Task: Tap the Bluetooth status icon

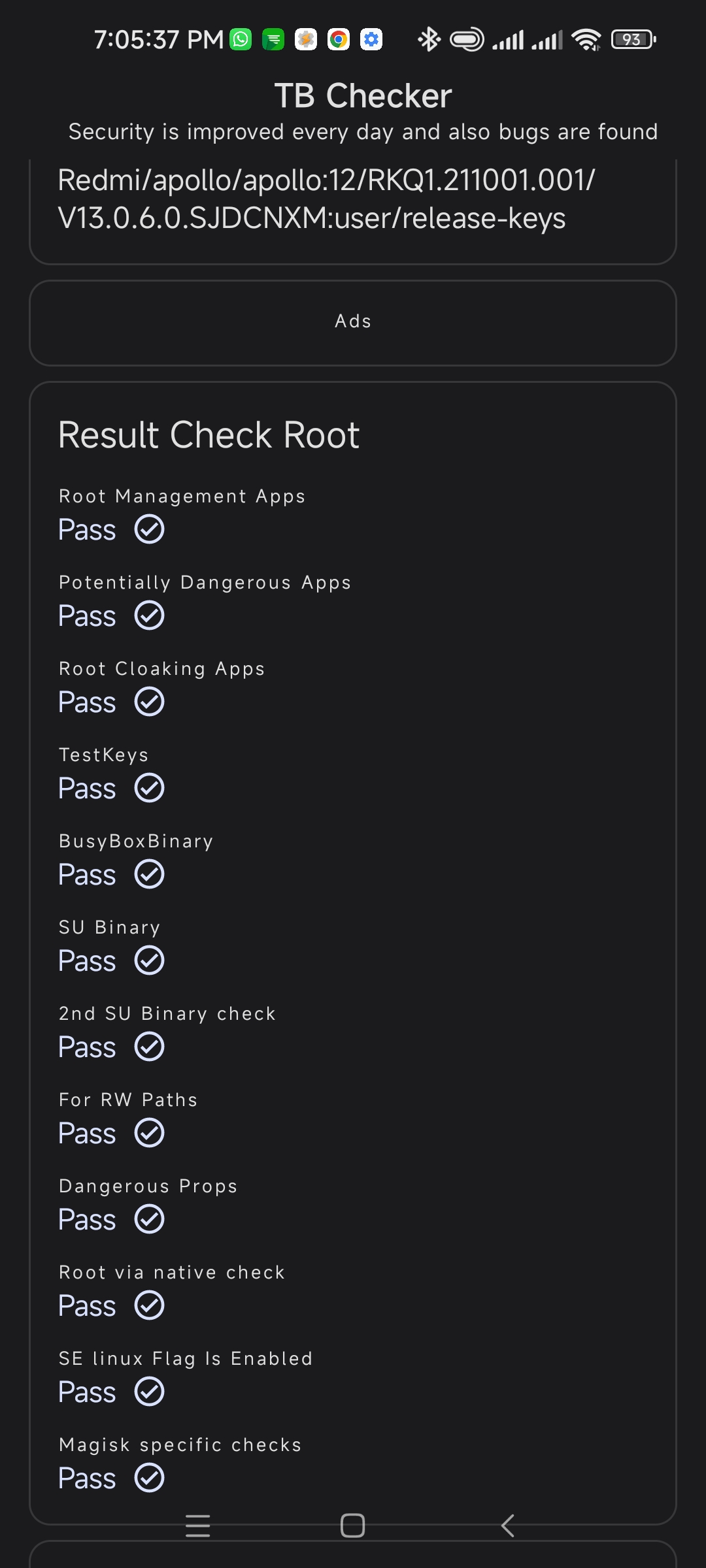Action: [429, 39]
